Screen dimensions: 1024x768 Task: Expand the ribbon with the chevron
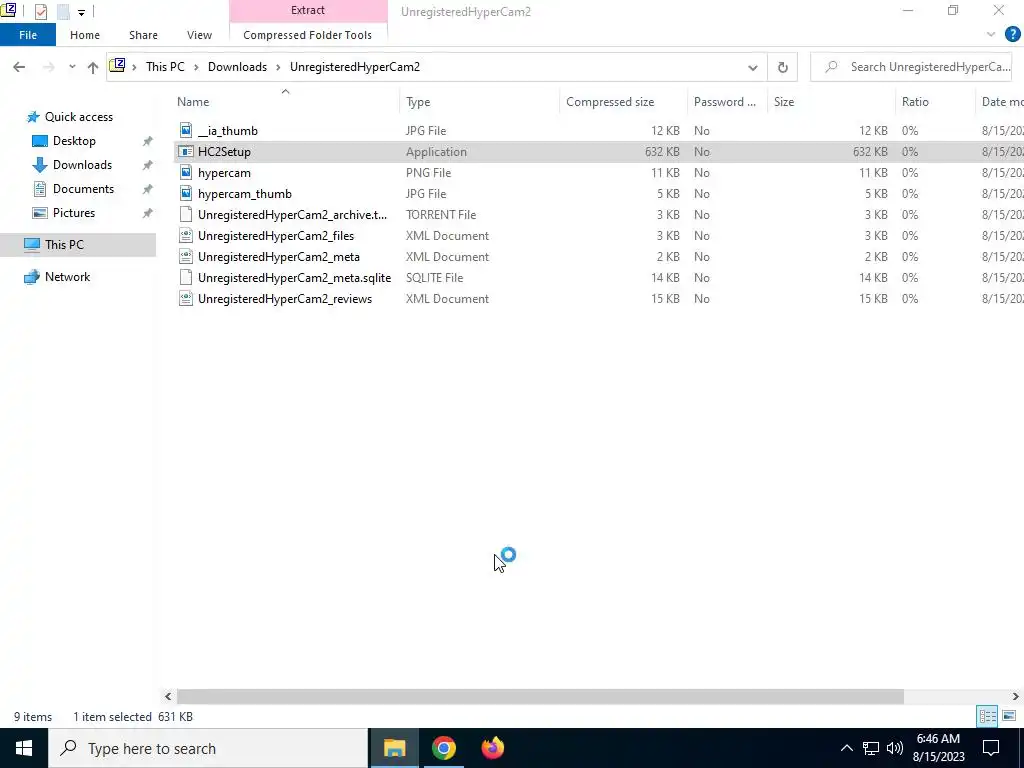[991, 35]
